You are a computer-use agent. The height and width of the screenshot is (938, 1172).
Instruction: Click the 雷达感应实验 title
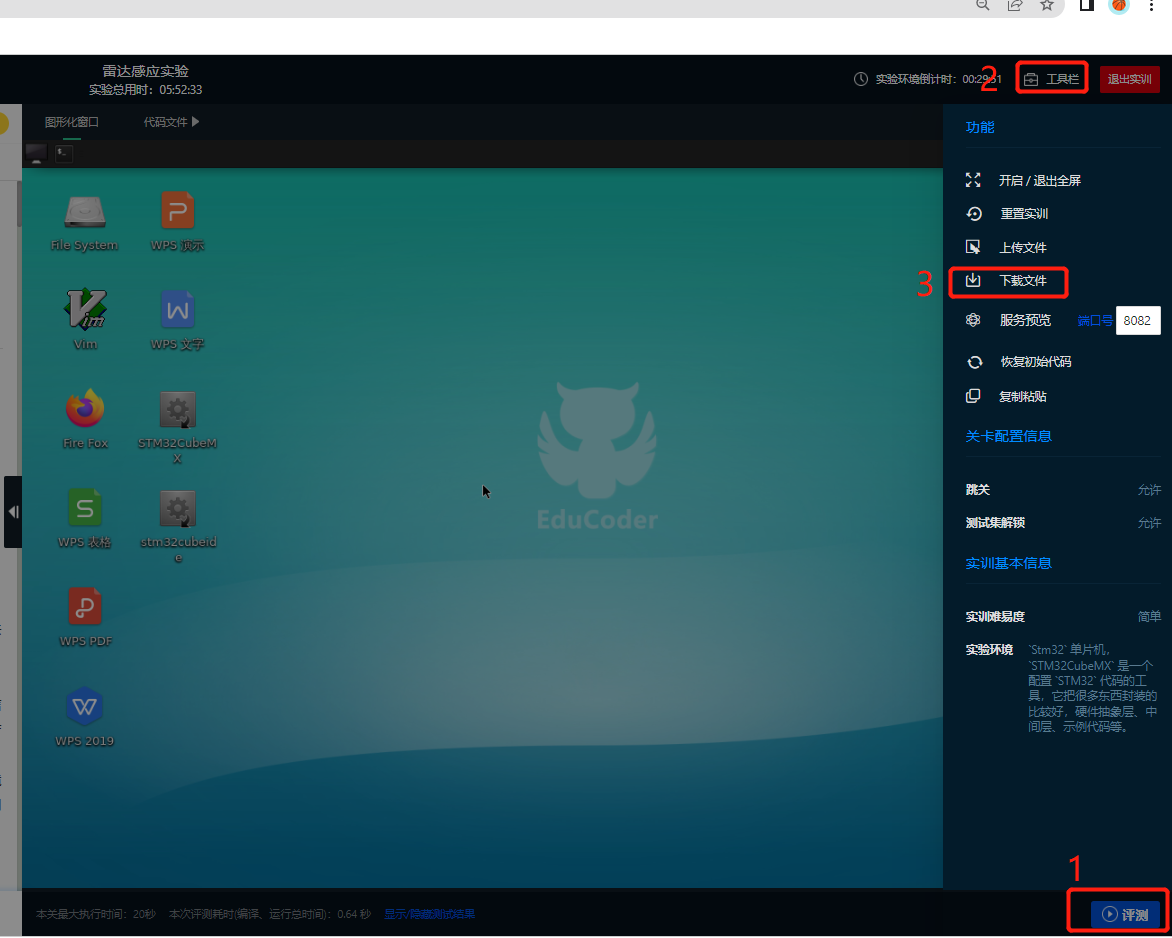(x=145, y=71)
